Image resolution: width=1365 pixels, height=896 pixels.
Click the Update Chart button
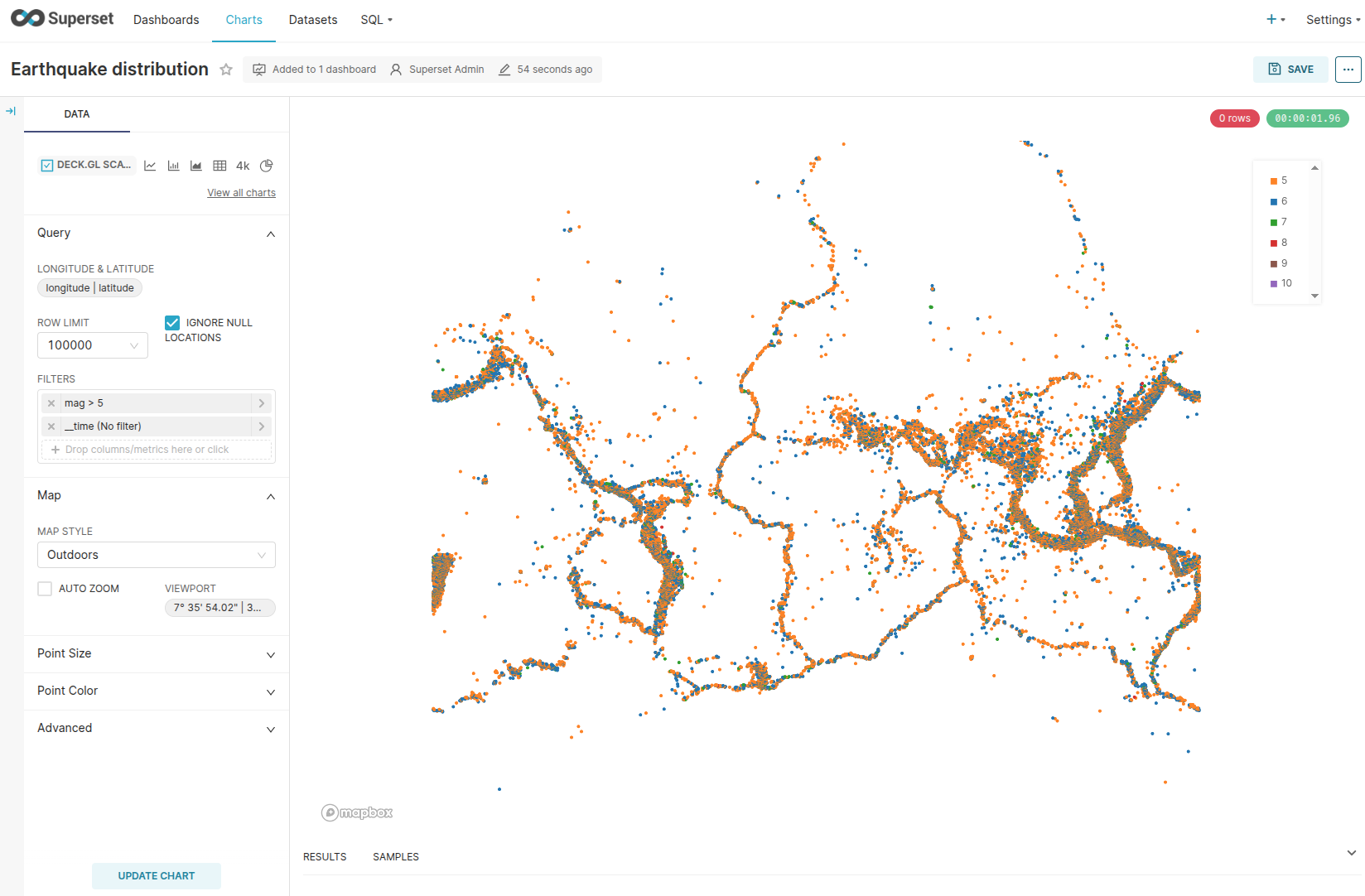tap(156, 876)
